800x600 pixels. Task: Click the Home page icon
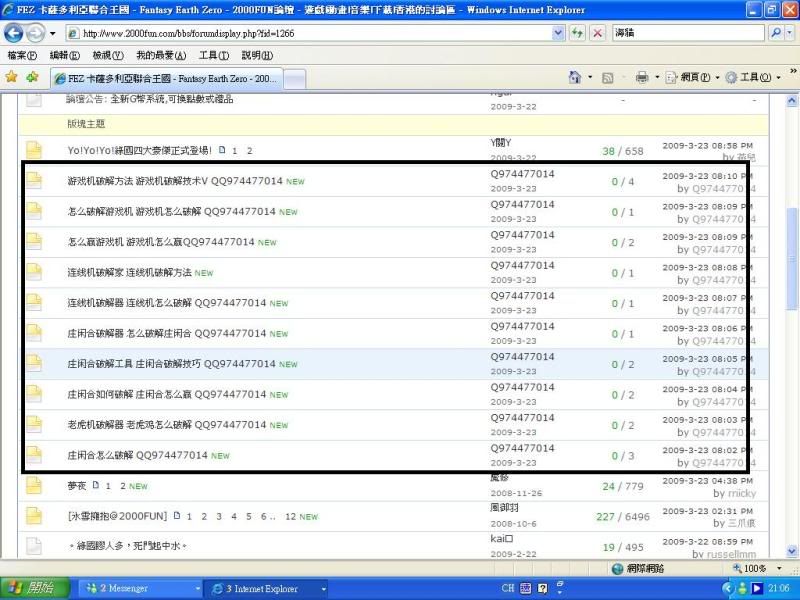(575, 77)
